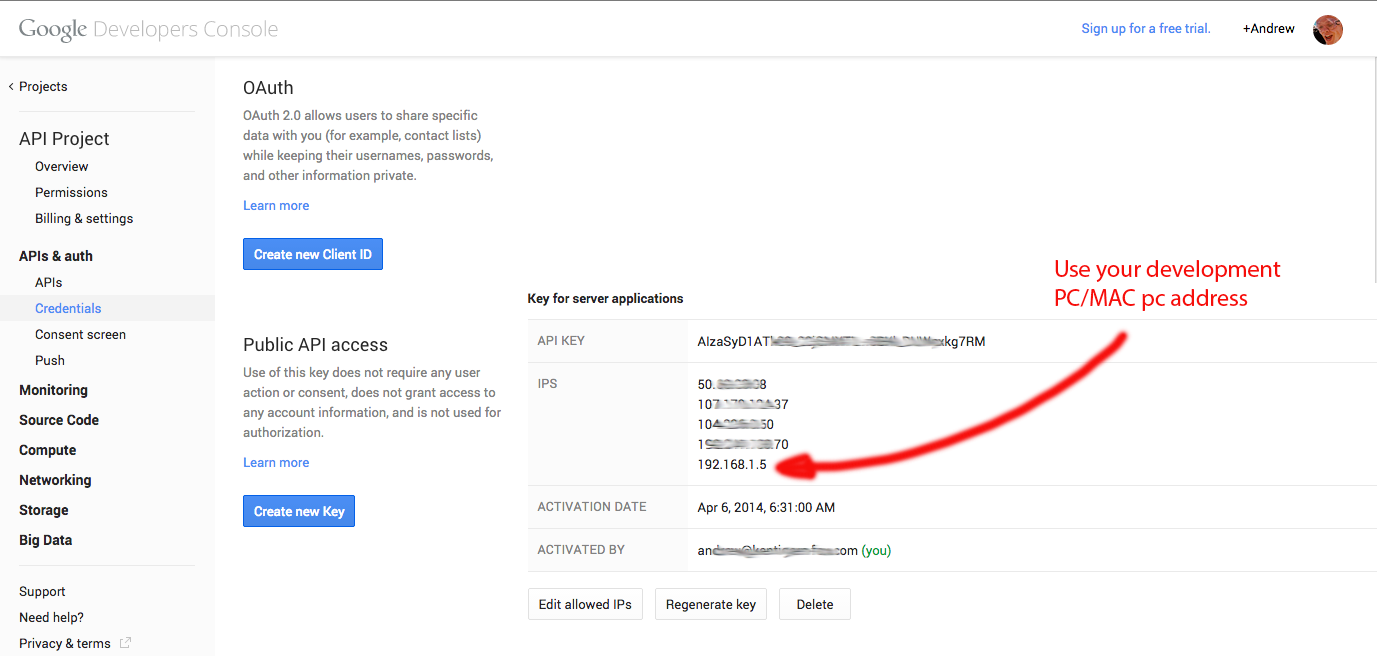
Task: Click Sign up for a free trial
Action: 1146,29
